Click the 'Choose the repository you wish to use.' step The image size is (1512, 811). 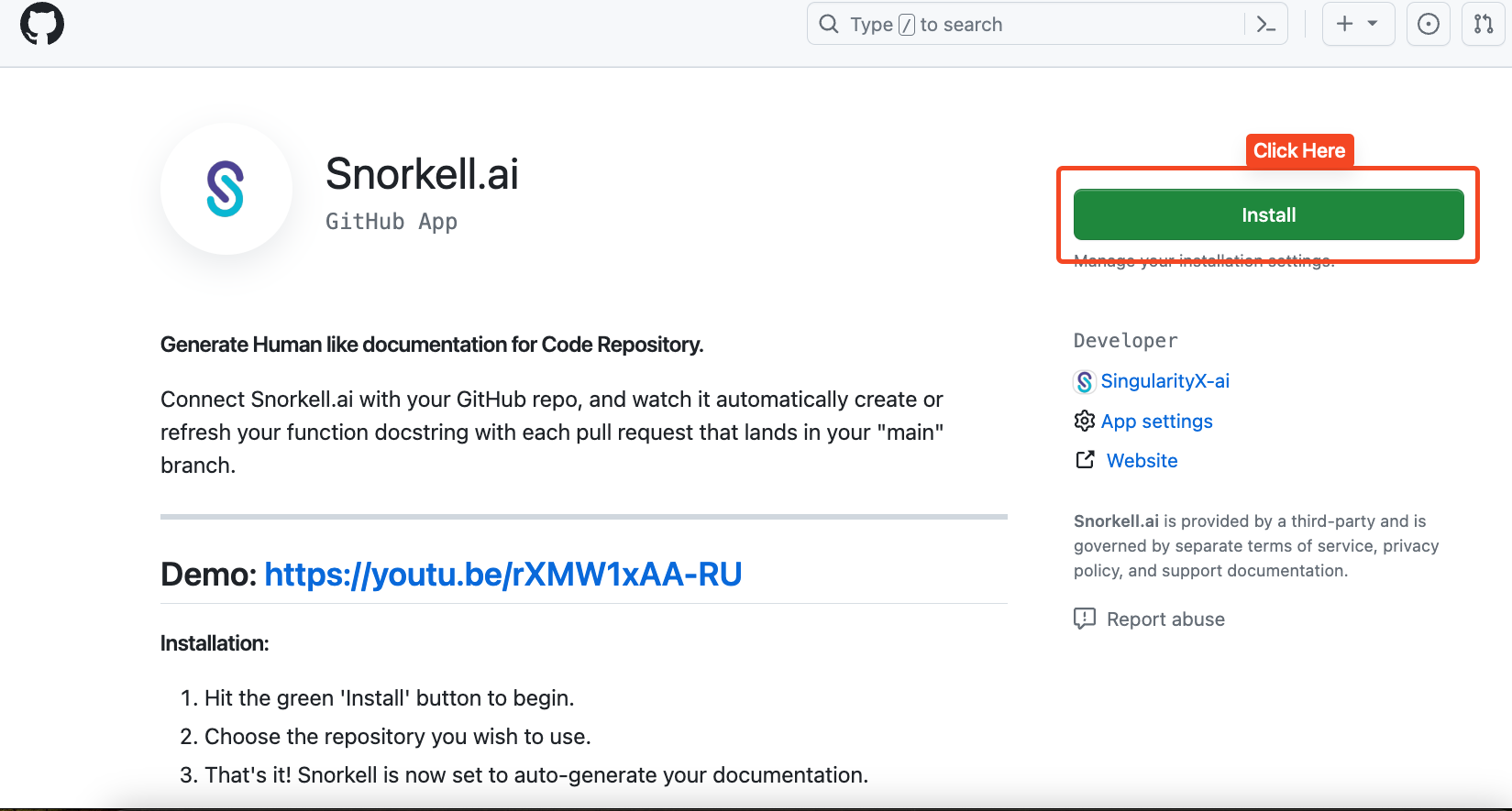[x=397, y=737]
